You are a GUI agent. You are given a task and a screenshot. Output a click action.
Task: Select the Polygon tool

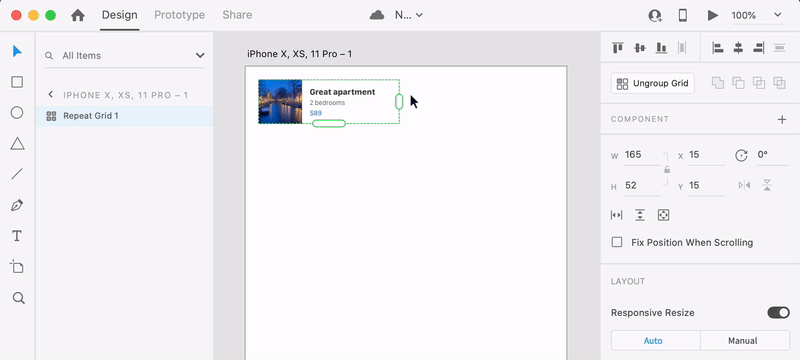pos(17,144)
